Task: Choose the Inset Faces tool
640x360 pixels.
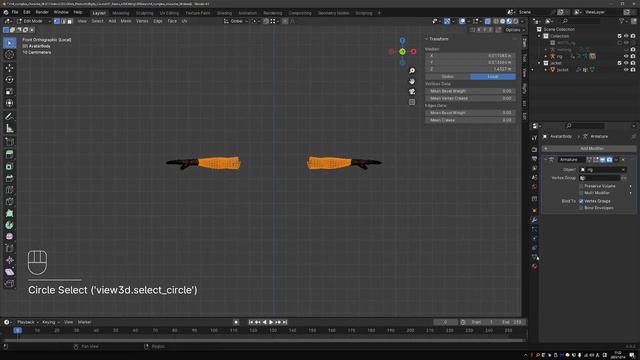Action: (x=9, y=167)
